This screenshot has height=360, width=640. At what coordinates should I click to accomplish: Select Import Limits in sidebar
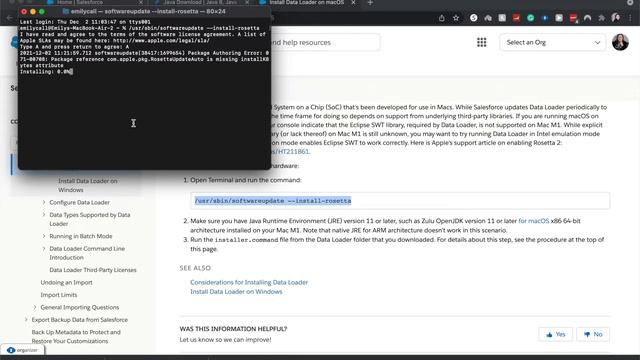pos(58,295)
